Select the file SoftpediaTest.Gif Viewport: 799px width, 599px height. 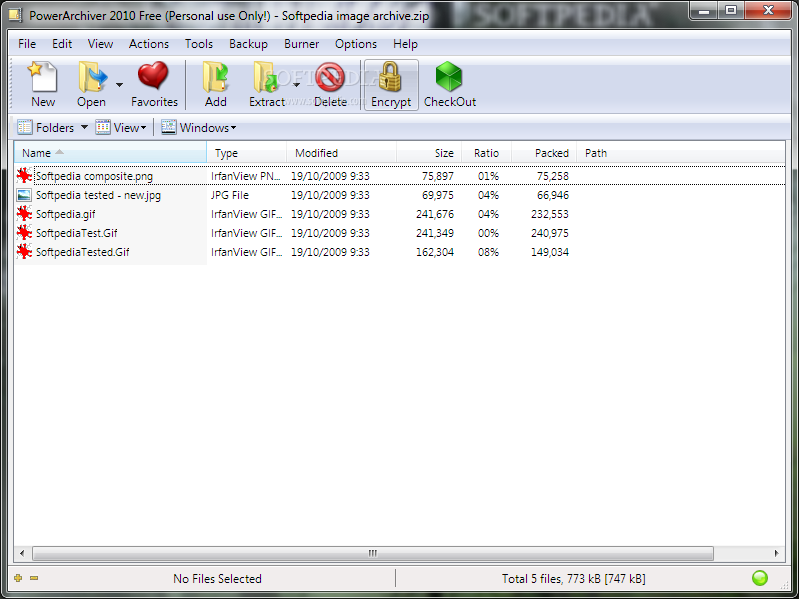pos(76,233)
